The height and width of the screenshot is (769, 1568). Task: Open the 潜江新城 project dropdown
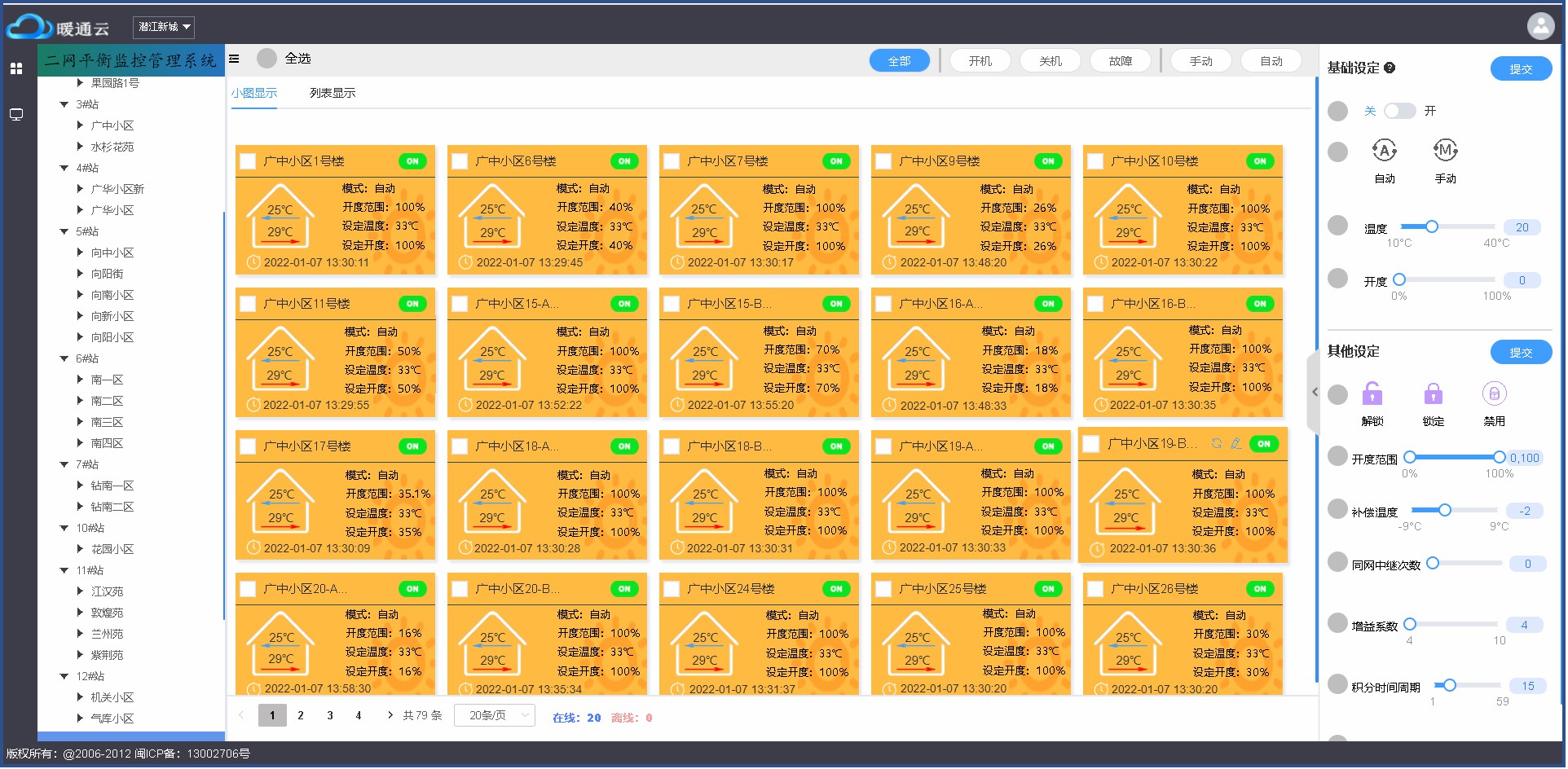click(x=164, y=27)
